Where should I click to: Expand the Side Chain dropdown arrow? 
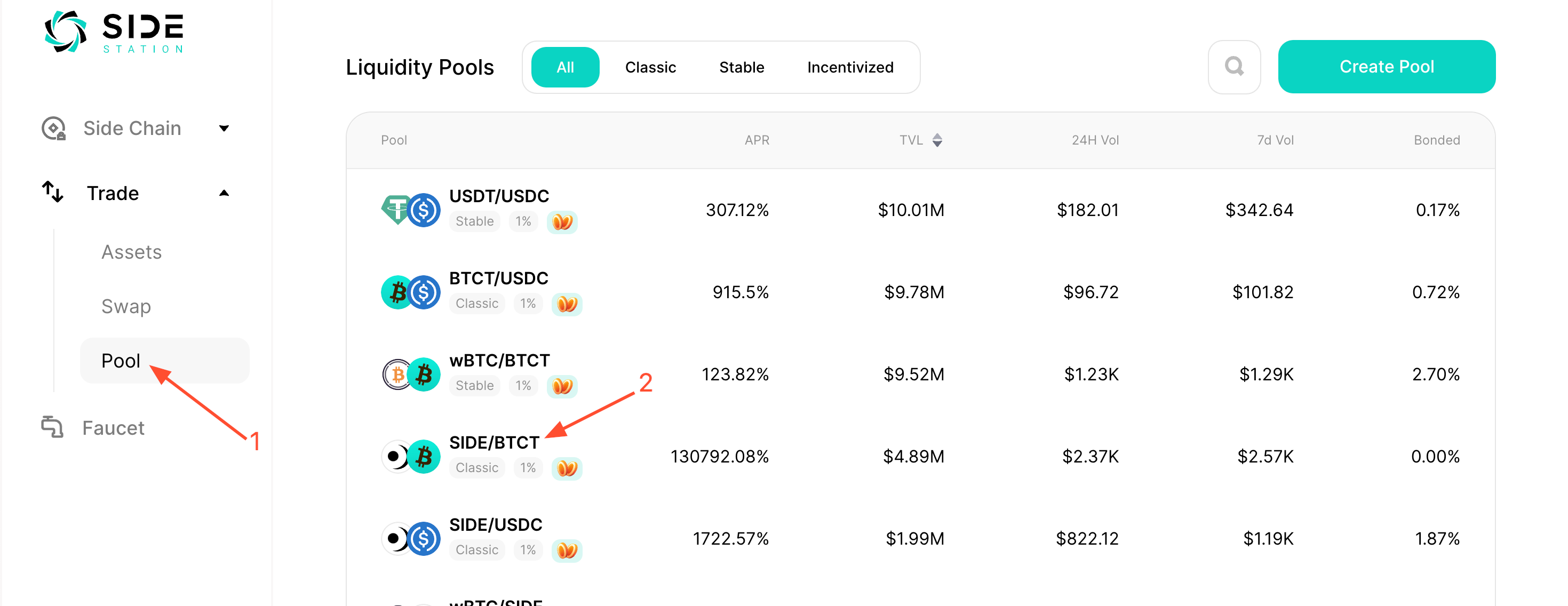(x=224, y=129)
